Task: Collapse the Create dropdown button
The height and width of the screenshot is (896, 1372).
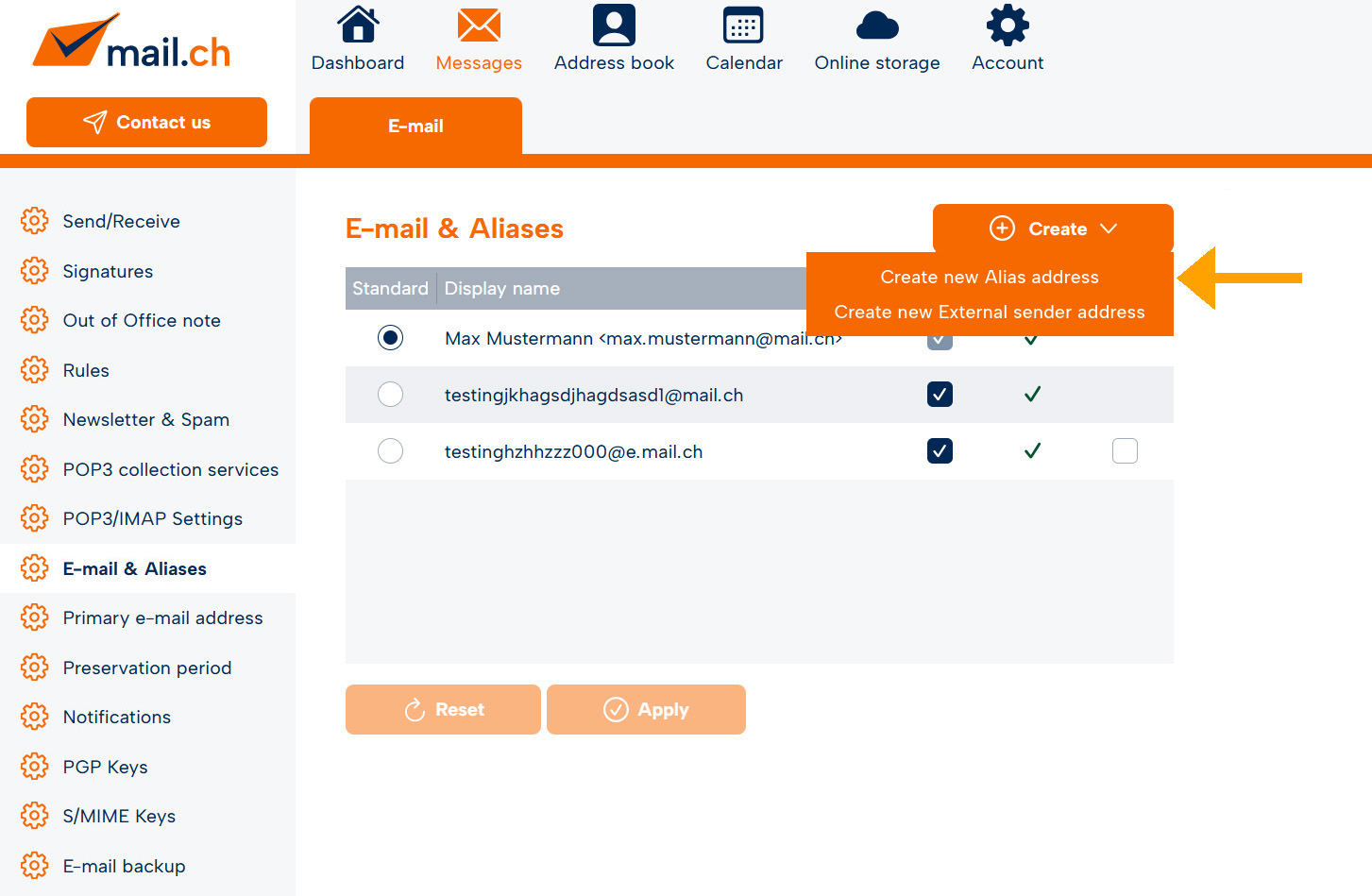Action: 1053,228
